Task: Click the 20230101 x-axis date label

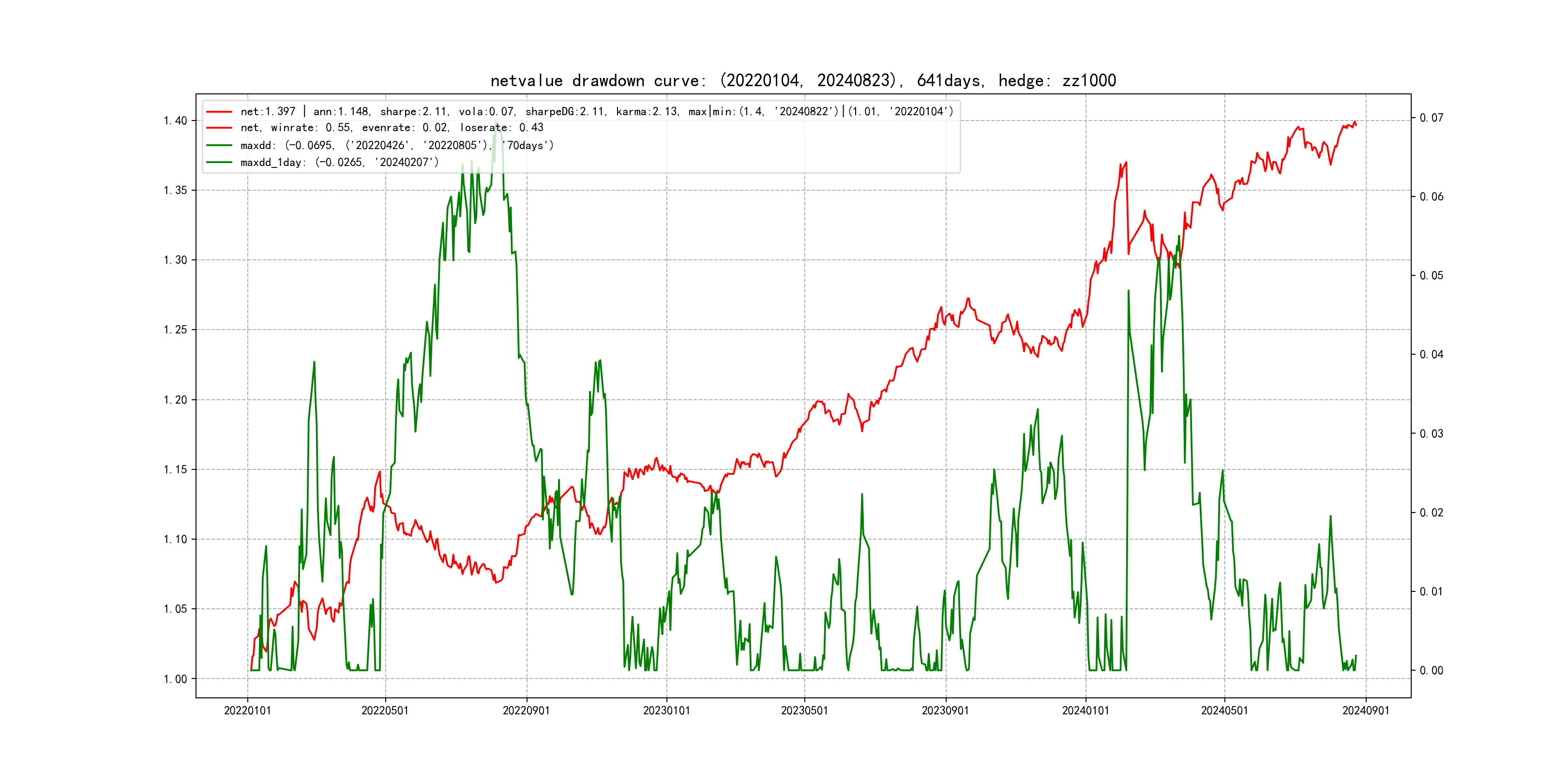Action: click(x=666, y=711)
